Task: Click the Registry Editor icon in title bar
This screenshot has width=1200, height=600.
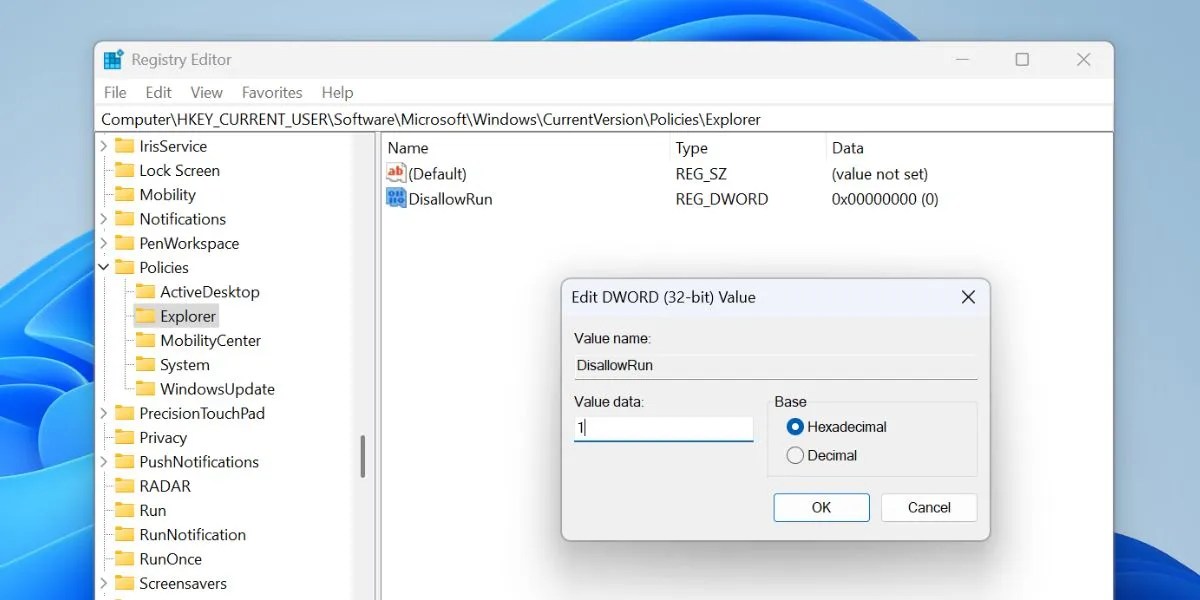Action: point(113,59)
